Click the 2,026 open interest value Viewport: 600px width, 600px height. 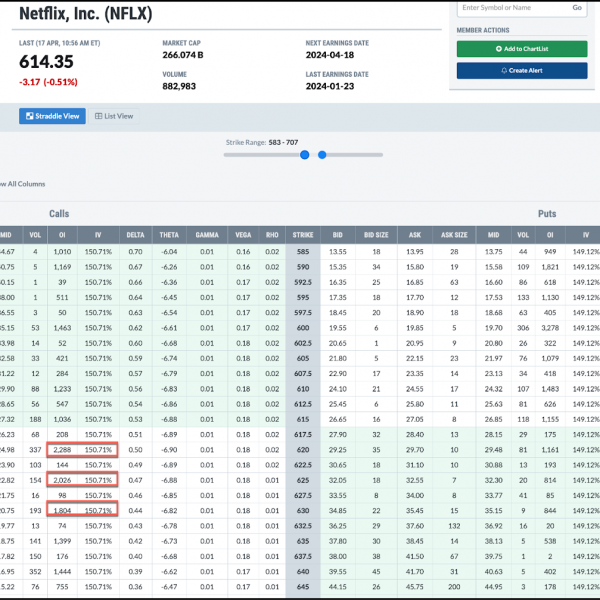(x=62, y=480)
